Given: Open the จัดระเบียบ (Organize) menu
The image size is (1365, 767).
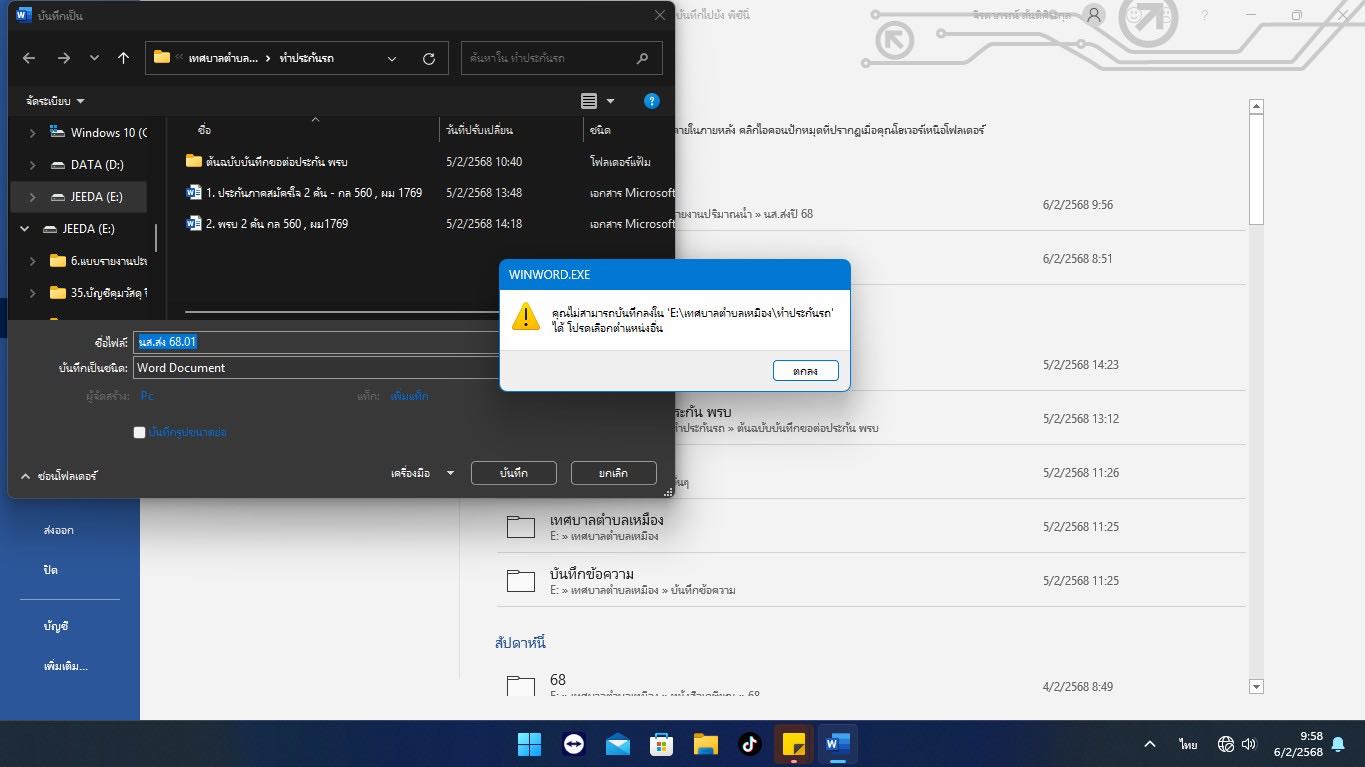Looking at the screenshot, I should point(56,101).
